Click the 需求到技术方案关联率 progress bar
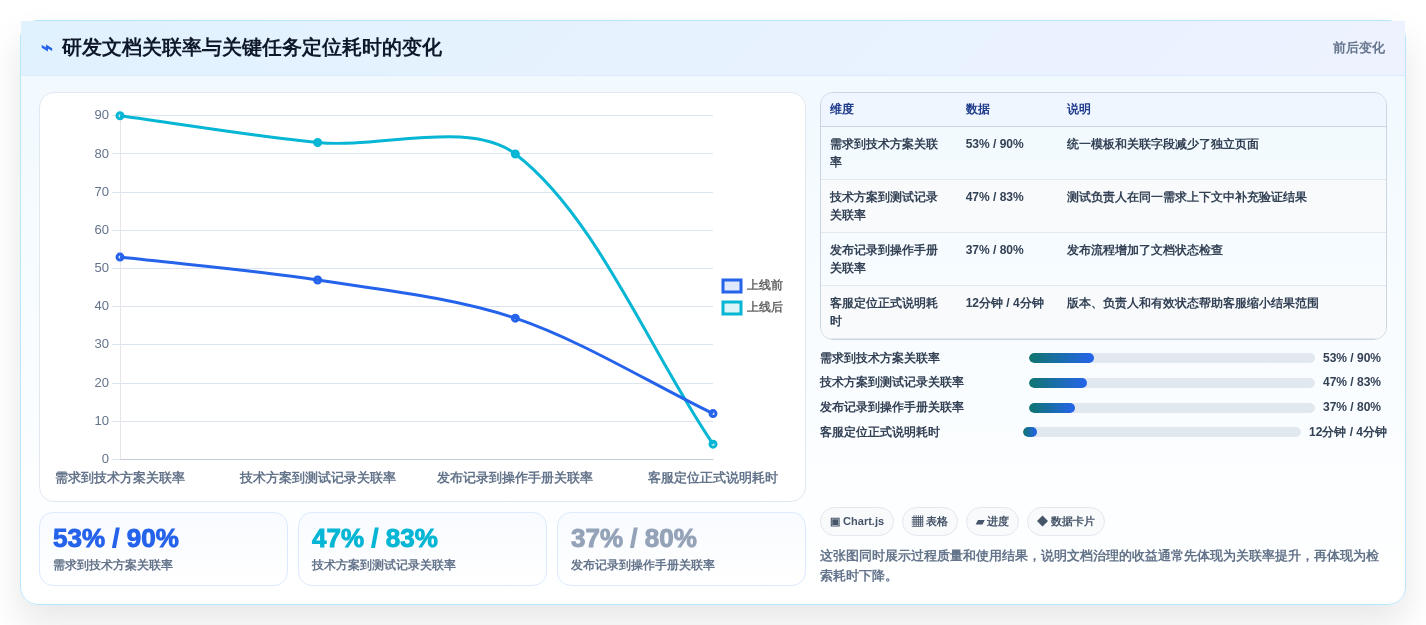This screenshot has height=625, width=1426. point(1172,358)
